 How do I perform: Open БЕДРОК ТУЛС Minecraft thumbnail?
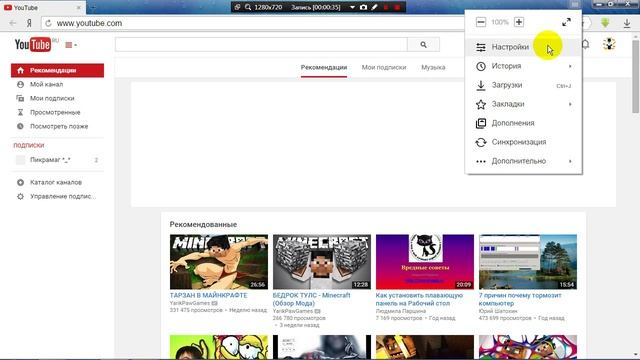point(322,262)
